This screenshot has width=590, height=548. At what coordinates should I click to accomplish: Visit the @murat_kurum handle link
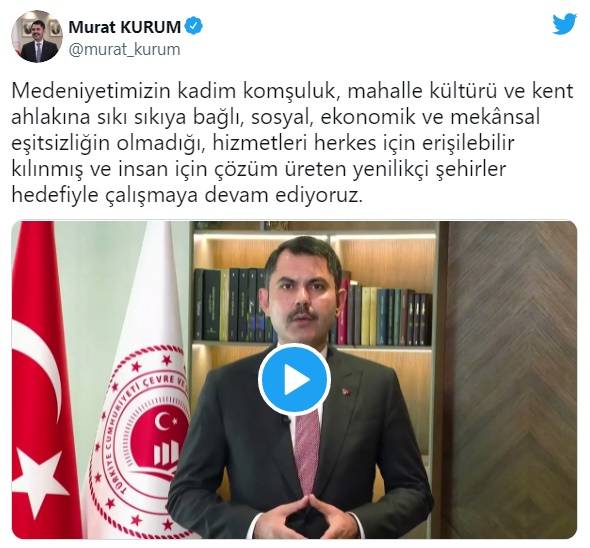125,49
